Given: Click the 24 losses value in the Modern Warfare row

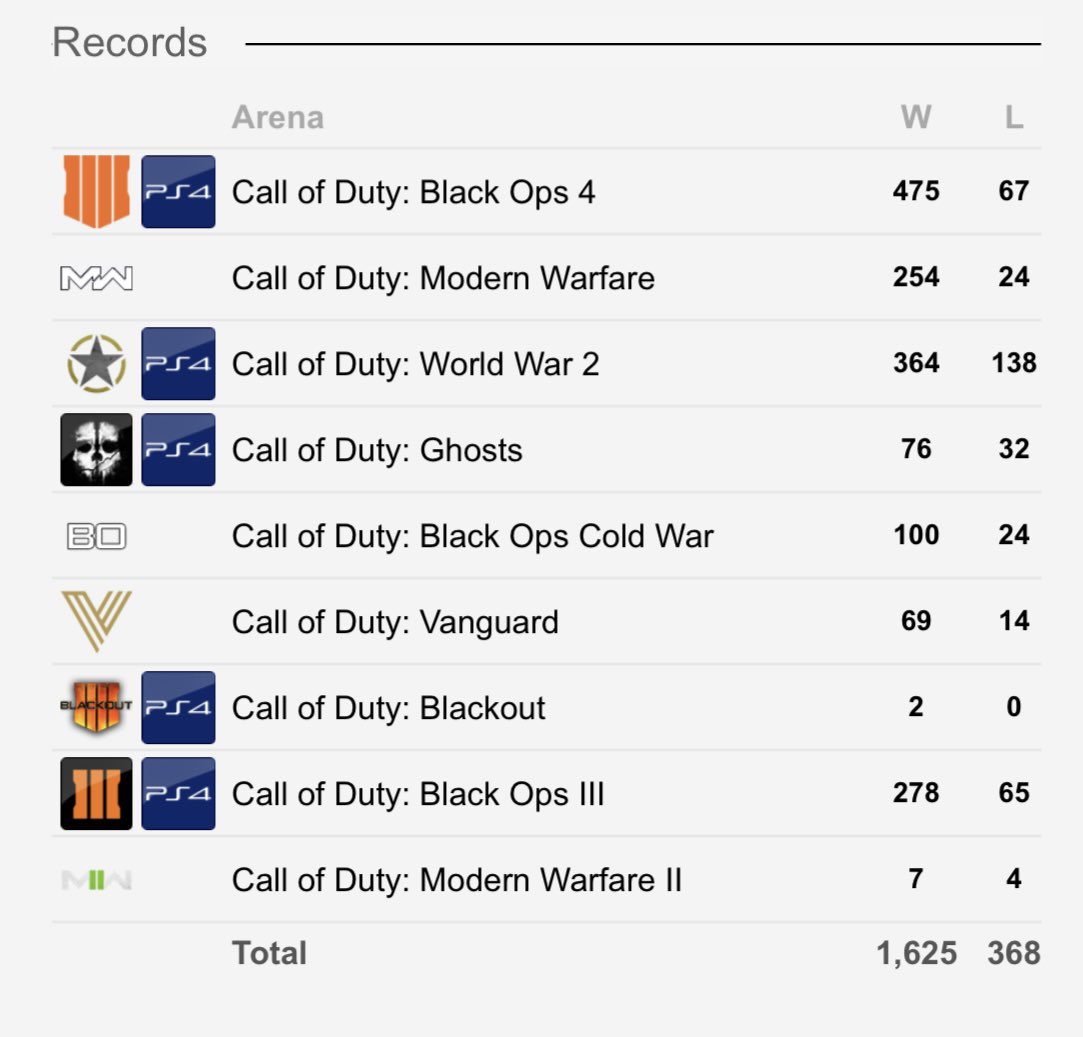Looking at the screenshot, I should [x=1013, y=277].
